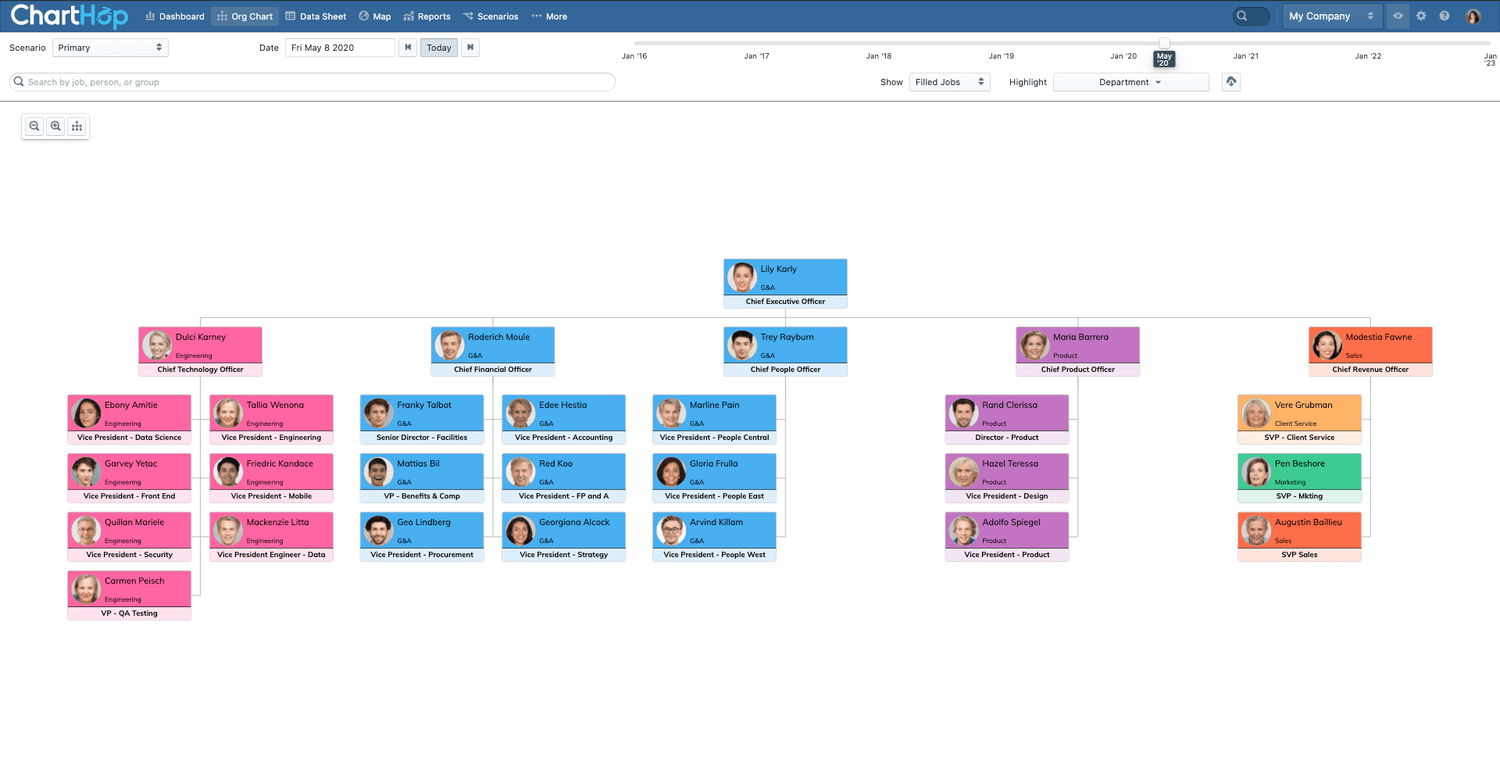Open help with the question mark icon

pyautogui.click(x=1445, y=16)
